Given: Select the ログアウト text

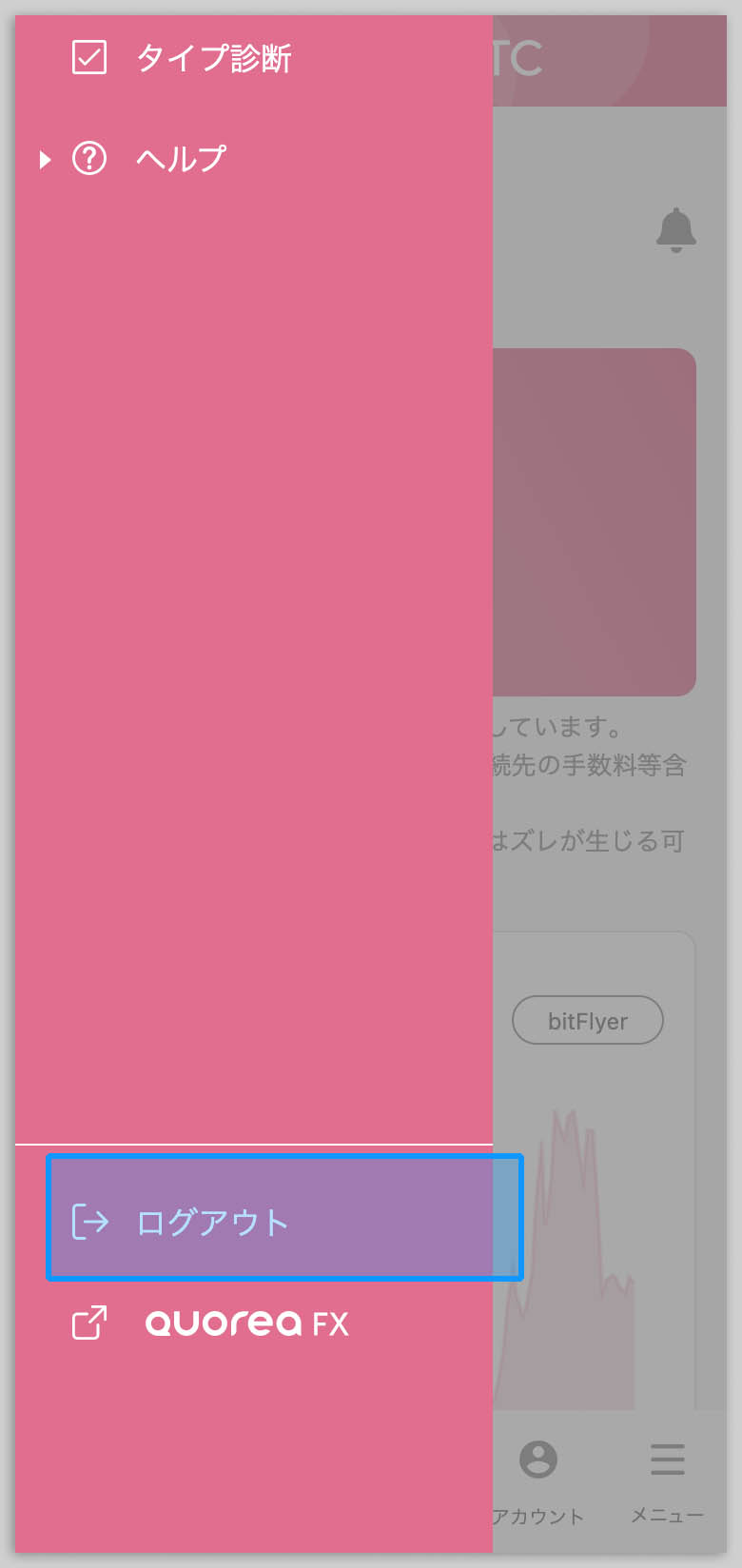Looking at the screenshot, I should pyautogui.click(x=212, y=1222).
